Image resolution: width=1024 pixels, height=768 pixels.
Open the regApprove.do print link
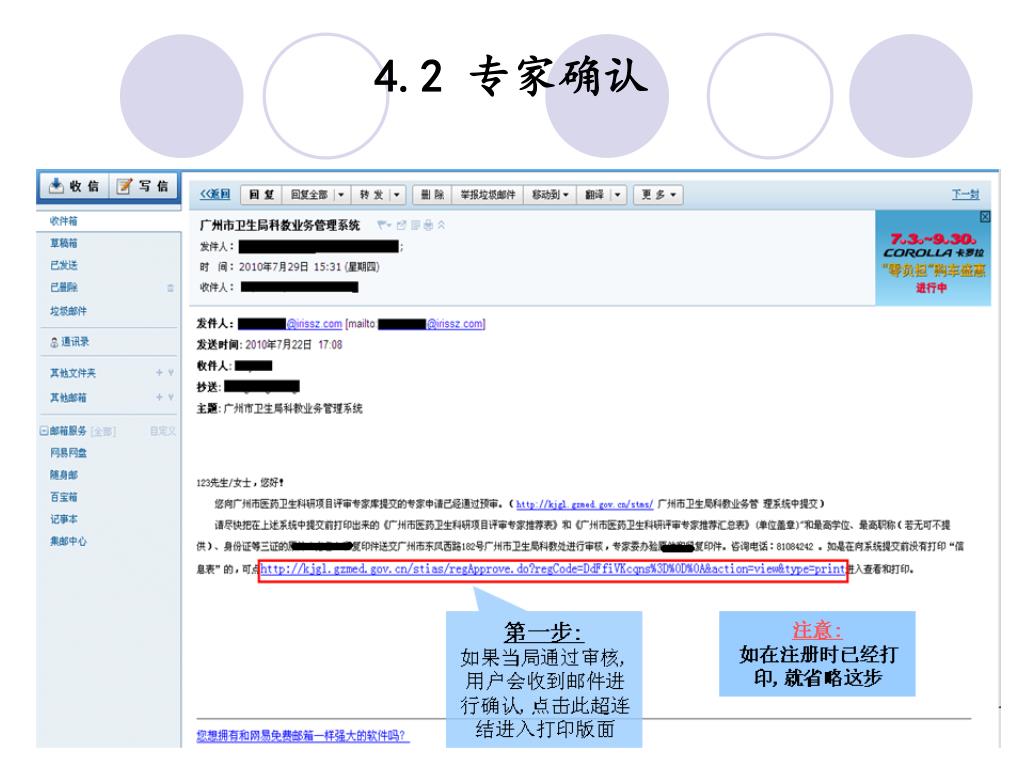coord(552,569)
